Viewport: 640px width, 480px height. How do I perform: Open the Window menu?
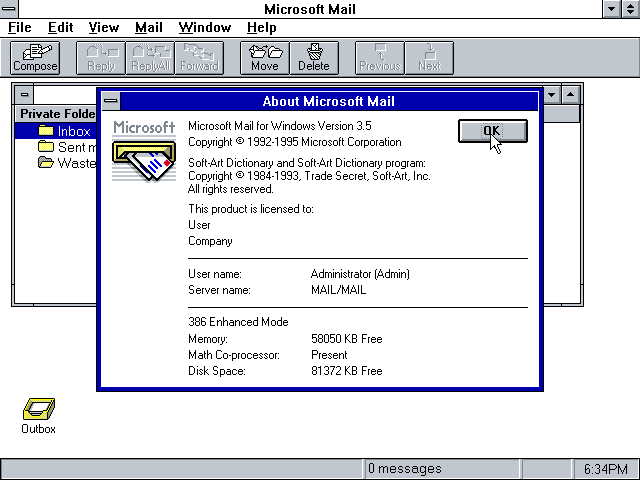point(205,27)
